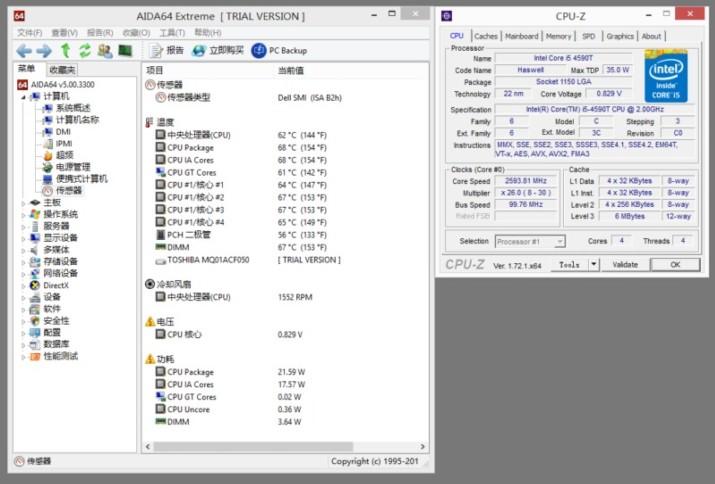Click the horizontal scrollbar left arrow
Screen dimensions: 715x484
(148, 447)
